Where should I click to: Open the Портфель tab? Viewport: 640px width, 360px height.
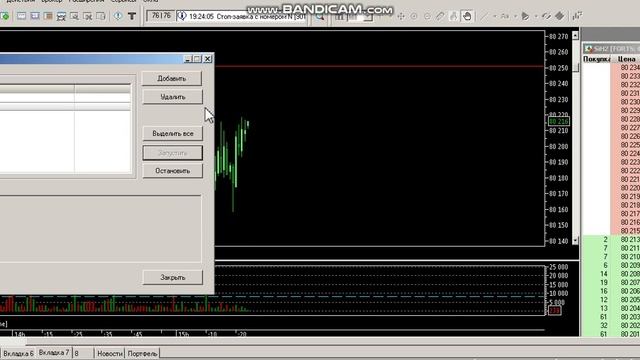(142, 353)
